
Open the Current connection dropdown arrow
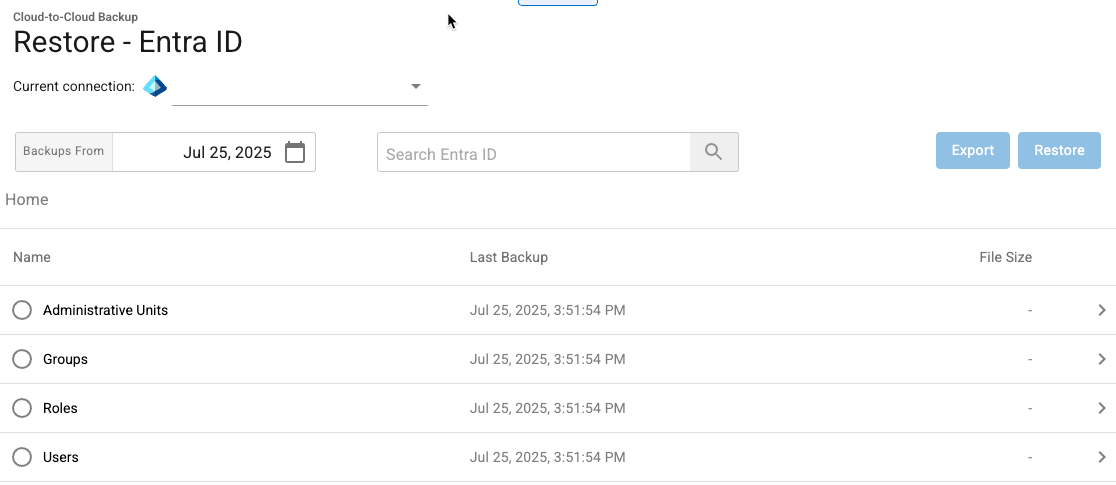coord(416,87)
